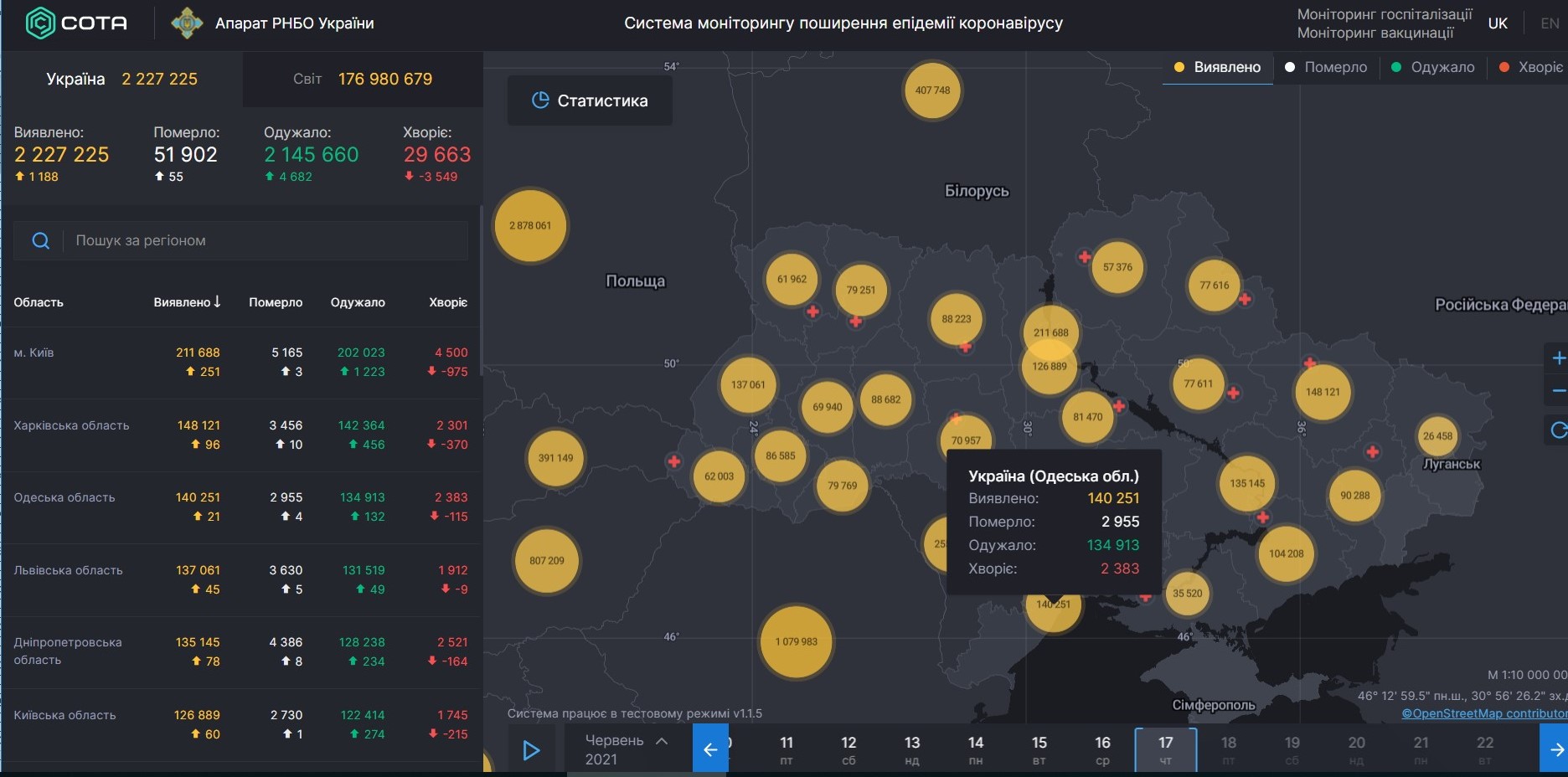Open the OpenStreetMap contributors link

pos(1485,713)
